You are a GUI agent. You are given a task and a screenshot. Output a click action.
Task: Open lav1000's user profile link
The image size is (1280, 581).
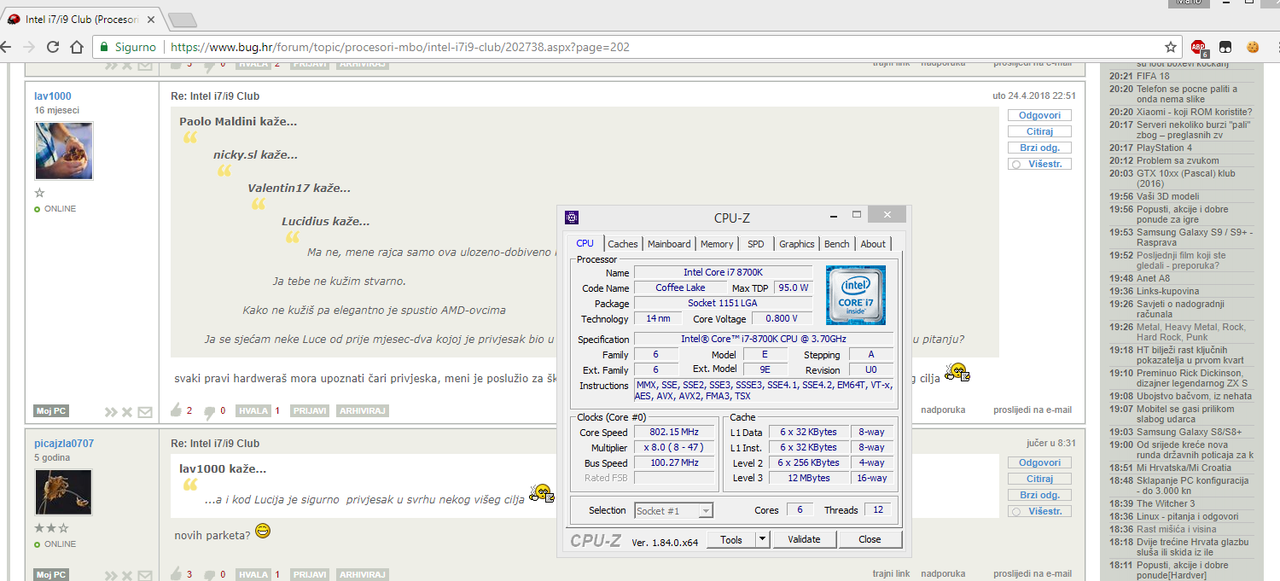pyautogui.click(x=53, y=96)
